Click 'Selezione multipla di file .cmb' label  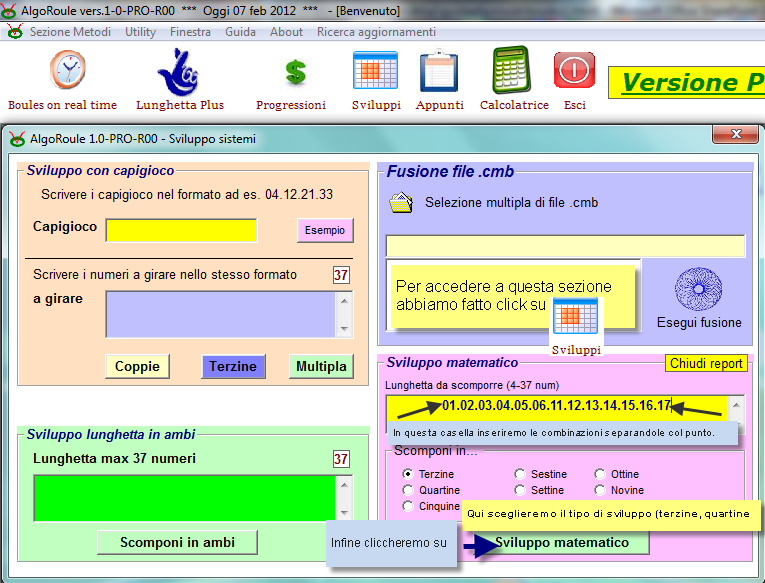[x=511, y=202]
